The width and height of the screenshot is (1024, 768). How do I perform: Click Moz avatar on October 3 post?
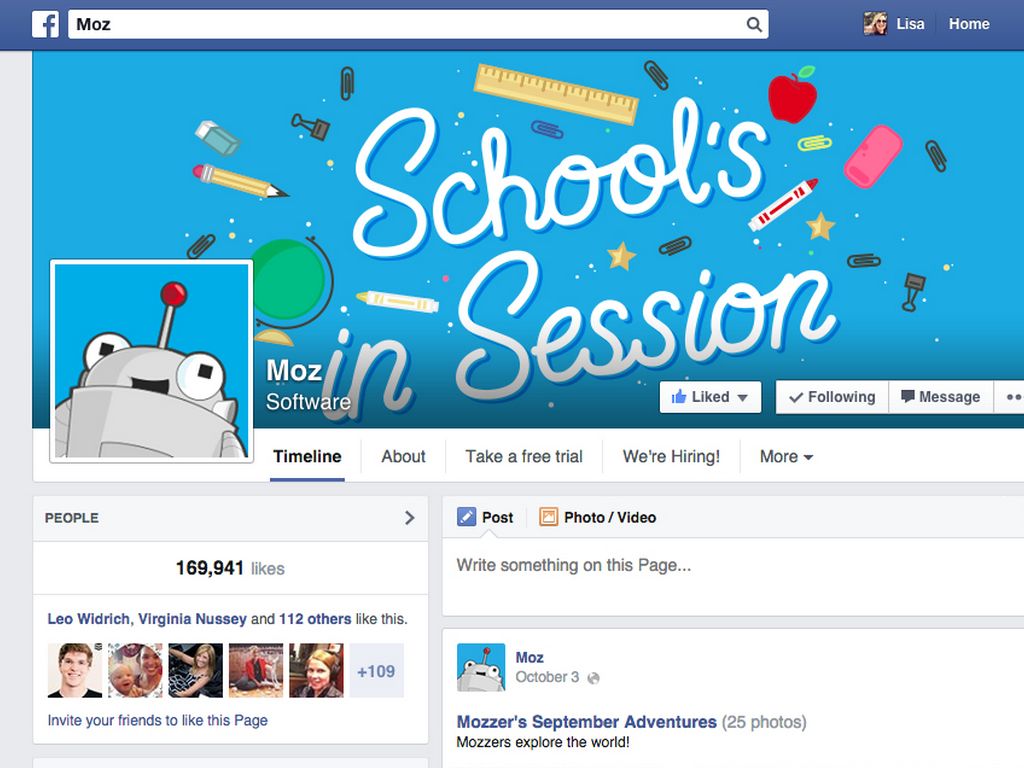coord(481,667)
